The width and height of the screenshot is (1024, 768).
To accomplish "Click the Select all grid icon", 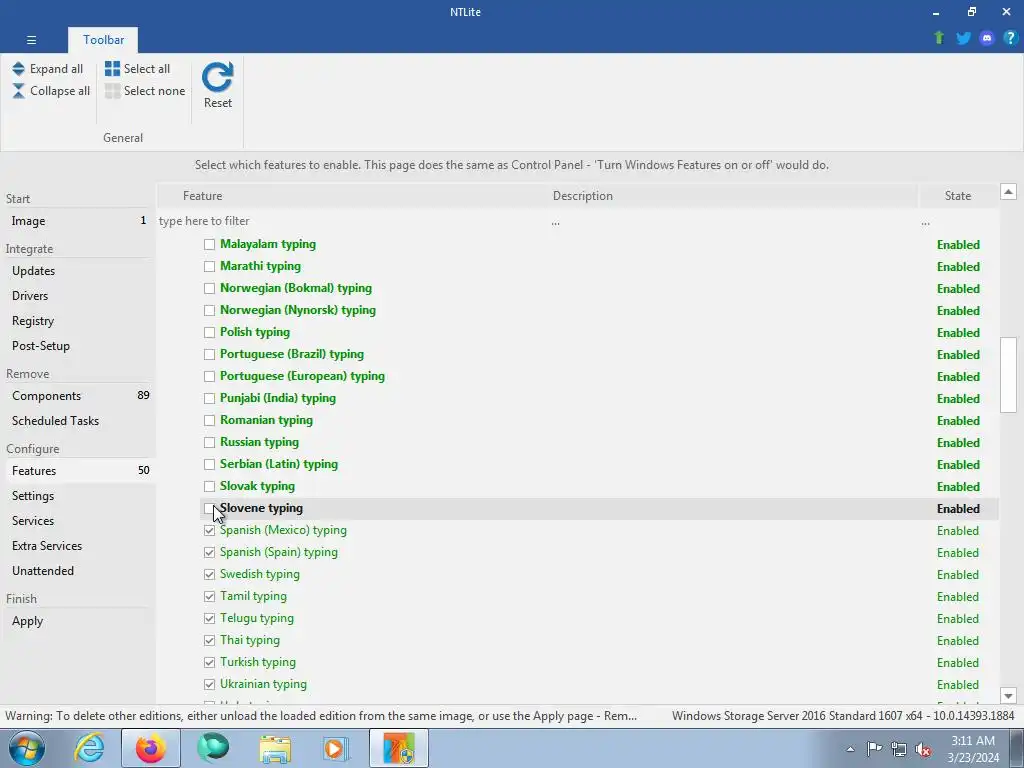I will [x=112, y=69].
